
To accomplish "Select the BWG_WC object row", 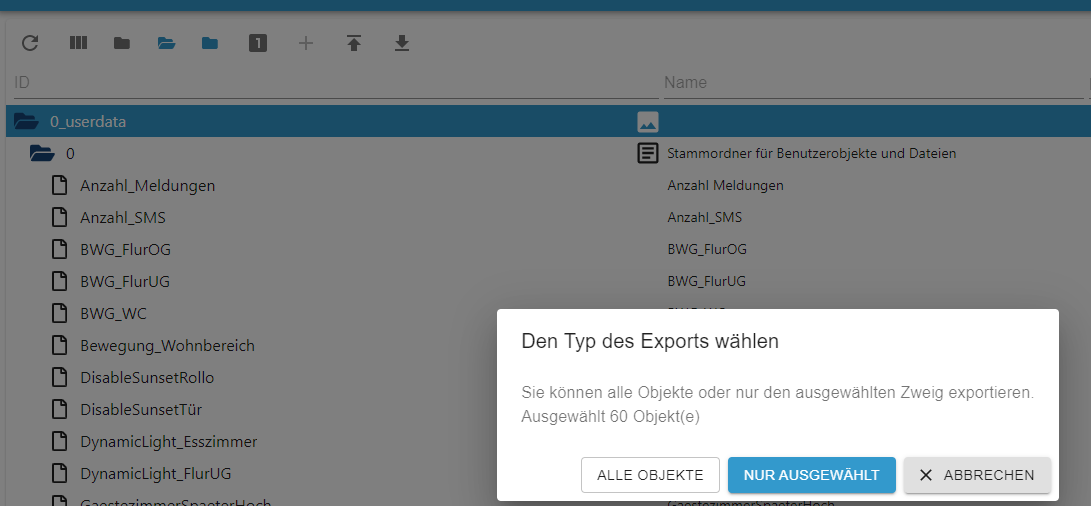I will [x=250, y=313].
